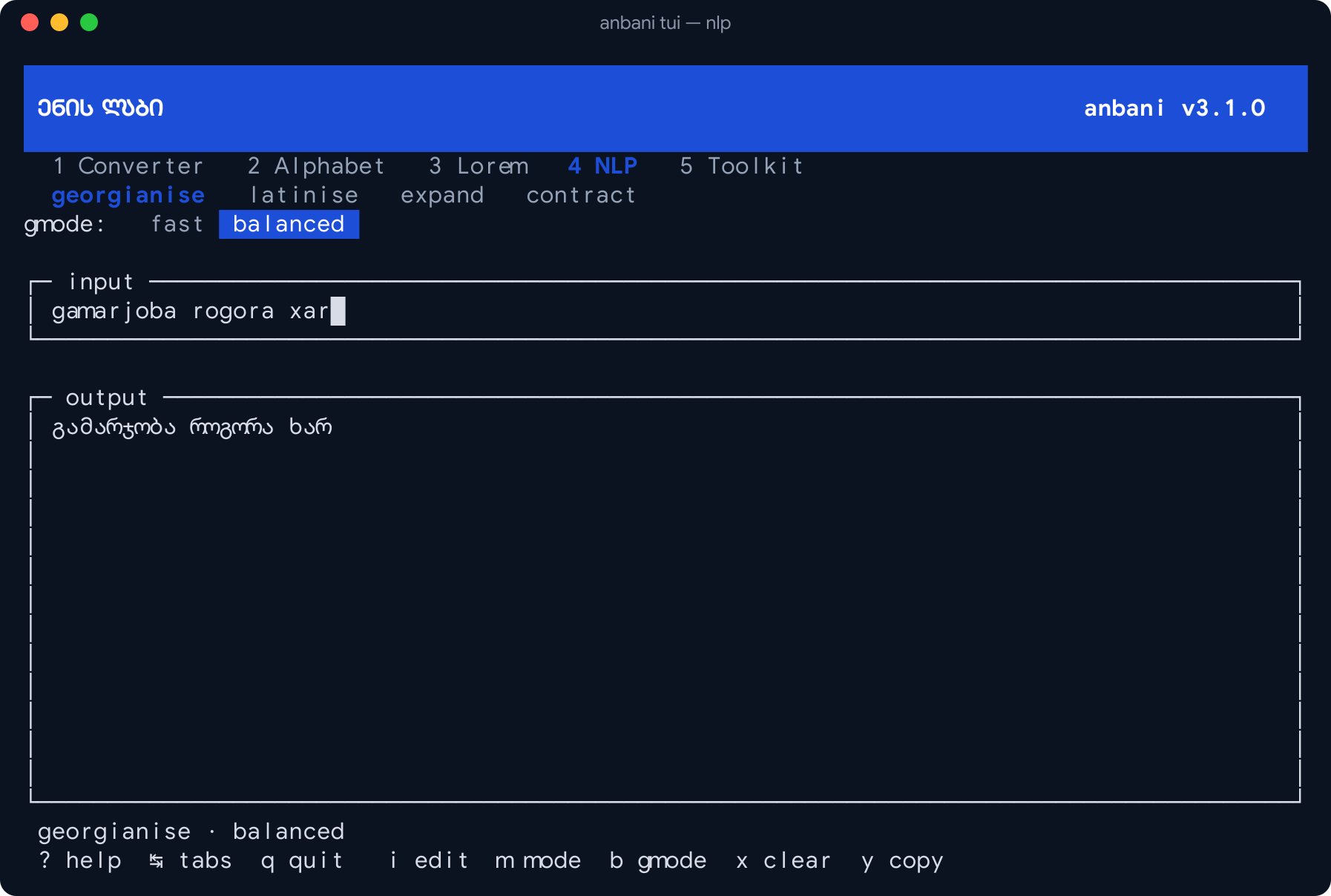Choose the georgianise mode
The width and height of the screenshot is (1331, 896).
click(128, 195)
